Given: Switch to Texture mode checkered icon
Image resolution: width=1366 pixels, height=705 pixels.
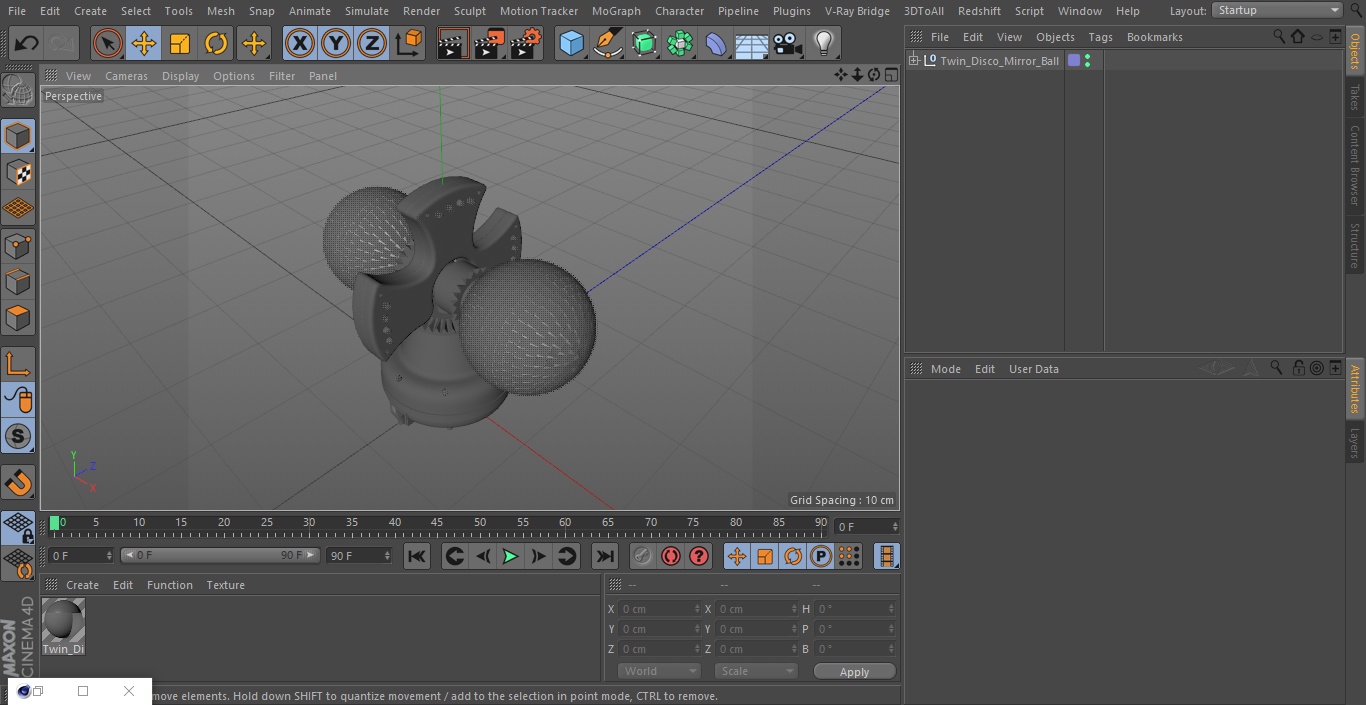Looking at the screenshot, I should pos(18,172).
